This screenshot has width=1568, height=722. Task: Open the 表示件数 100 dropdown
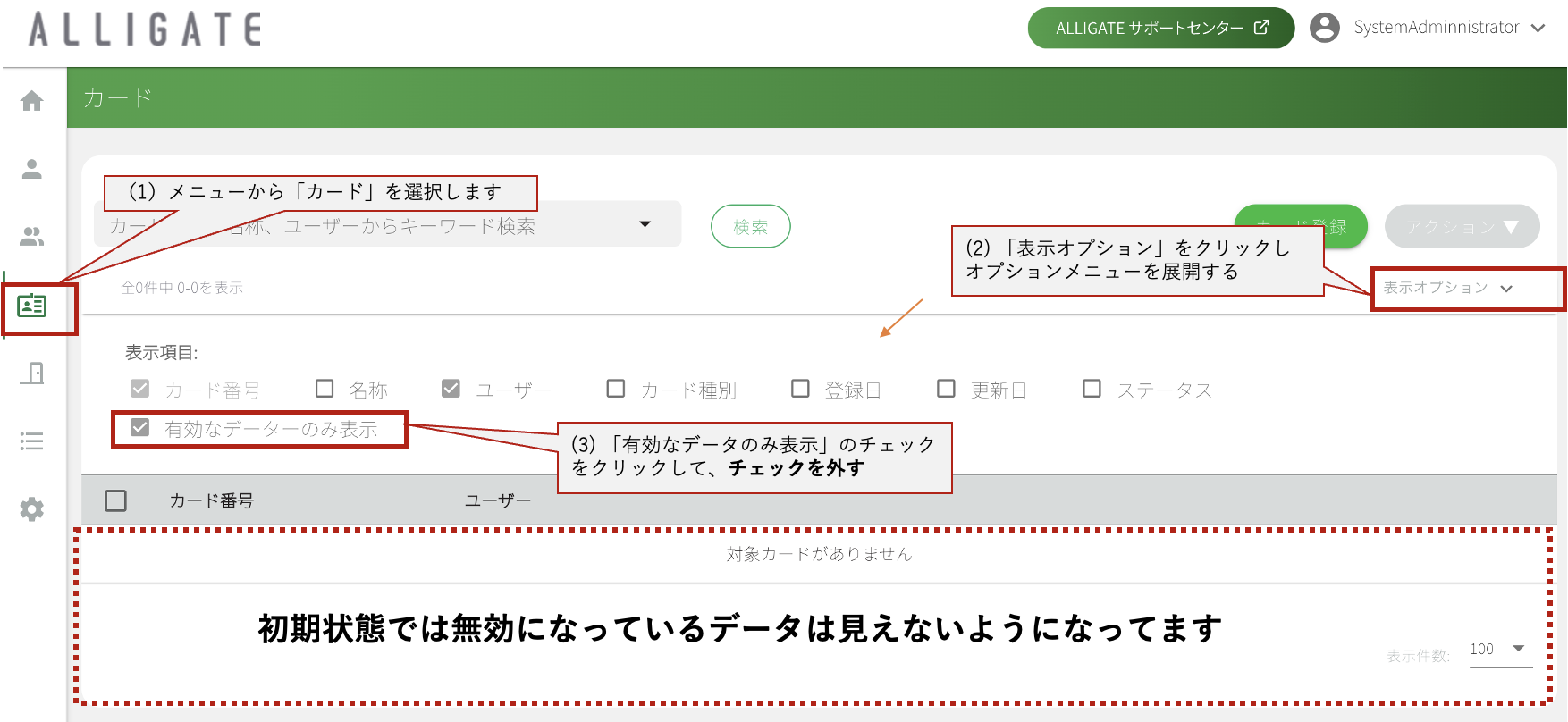click(1501, 650)
